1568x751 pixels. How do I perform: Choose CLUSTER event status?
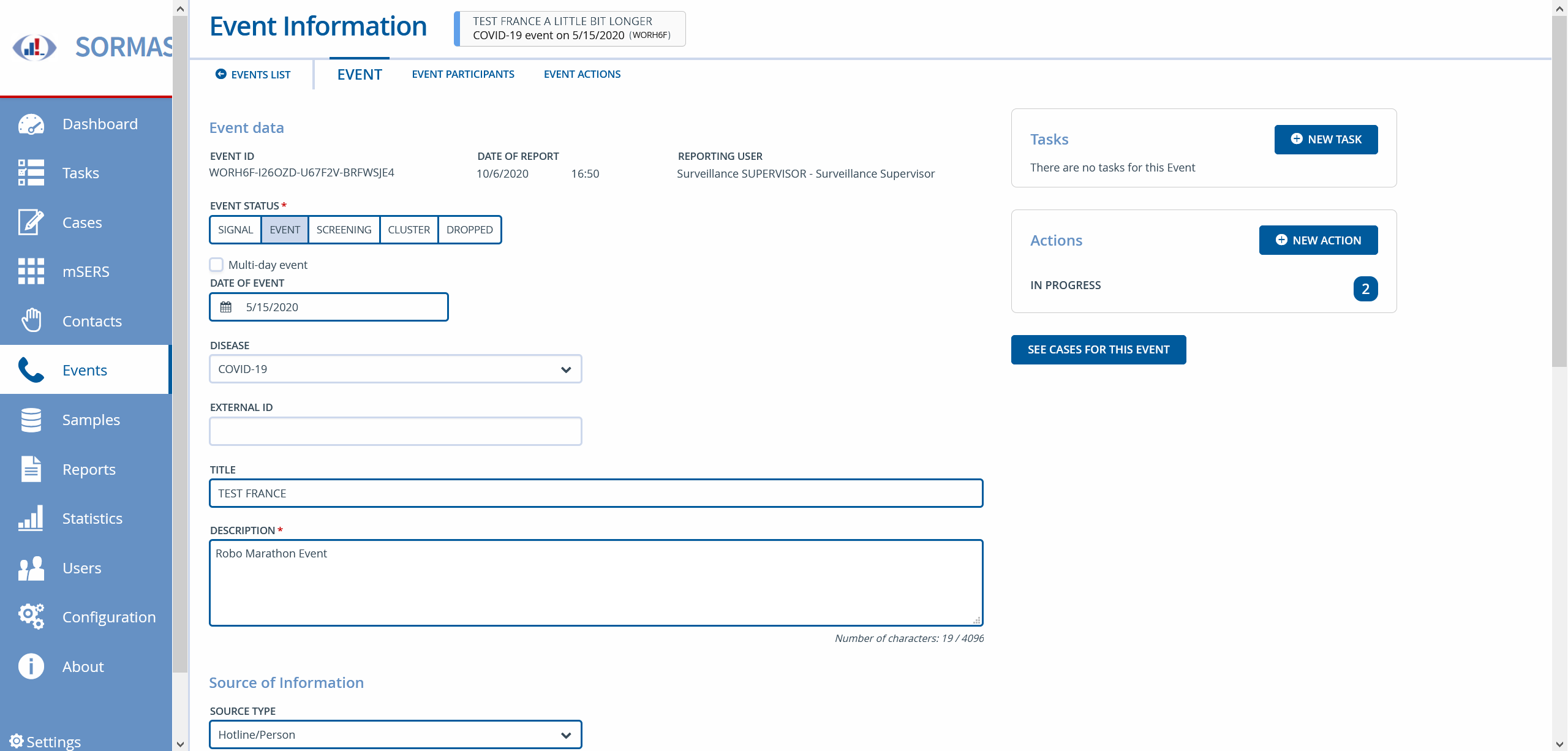pos(409,230)
